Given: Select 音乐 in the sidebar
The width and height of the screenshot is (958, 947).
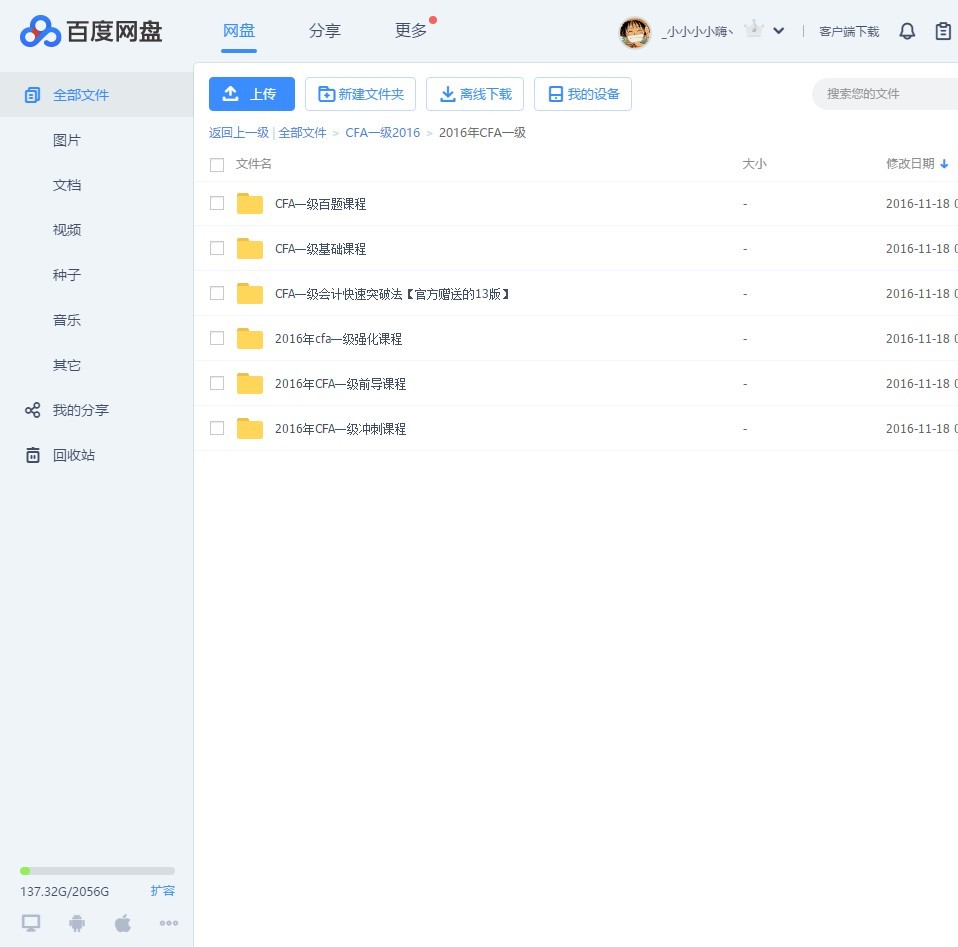Looking at the screenshot, I should (x=67, y=320).
